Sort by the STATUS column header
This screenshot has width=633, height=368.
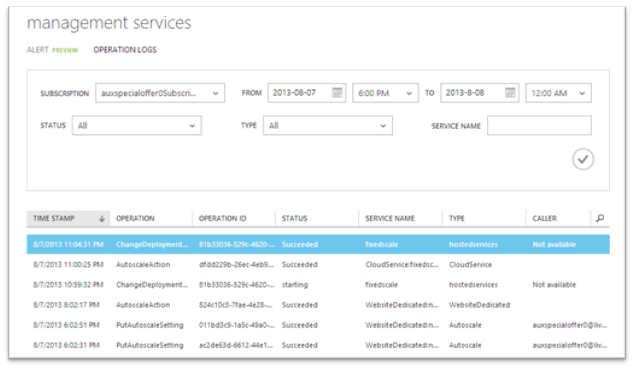coord(294,218)
